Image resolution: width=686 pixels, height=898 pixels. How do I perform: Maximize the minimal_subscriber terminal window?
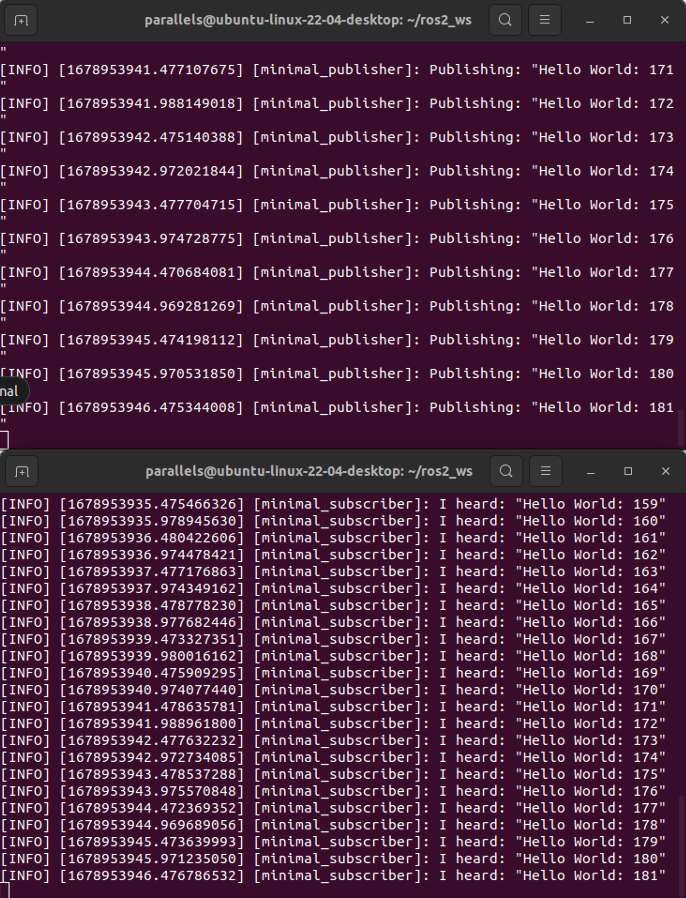[x=627, y=470]
